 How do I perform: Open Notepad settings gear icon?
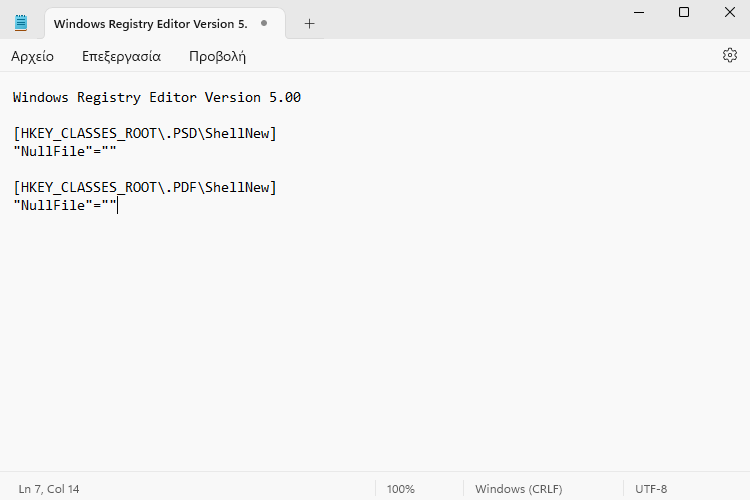(x=729, y=56)
